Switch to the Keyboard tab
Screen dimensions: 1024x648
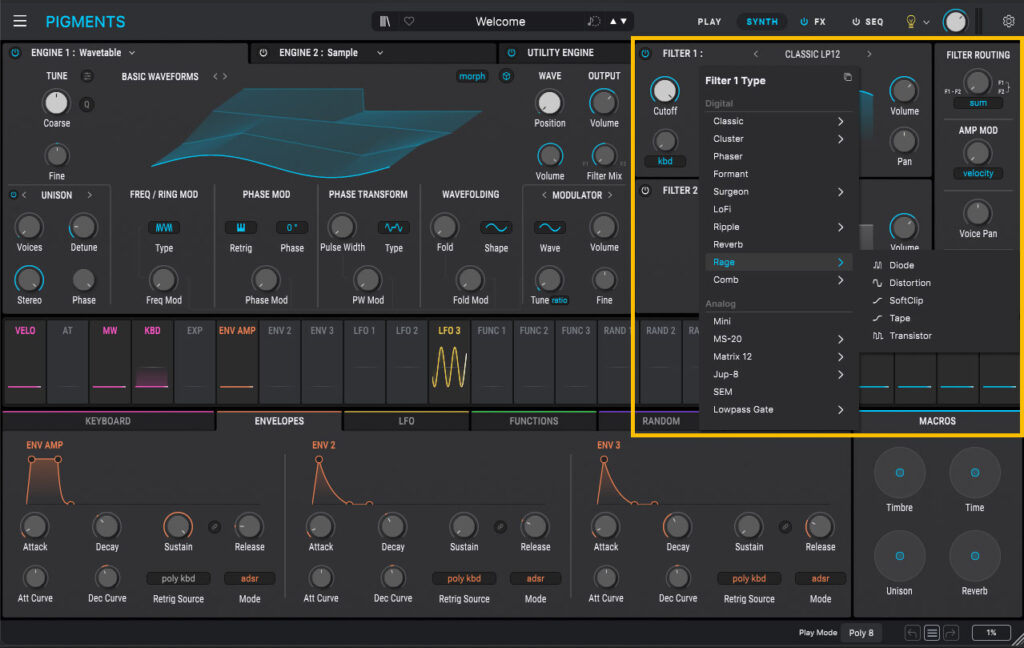pos(108,421)
